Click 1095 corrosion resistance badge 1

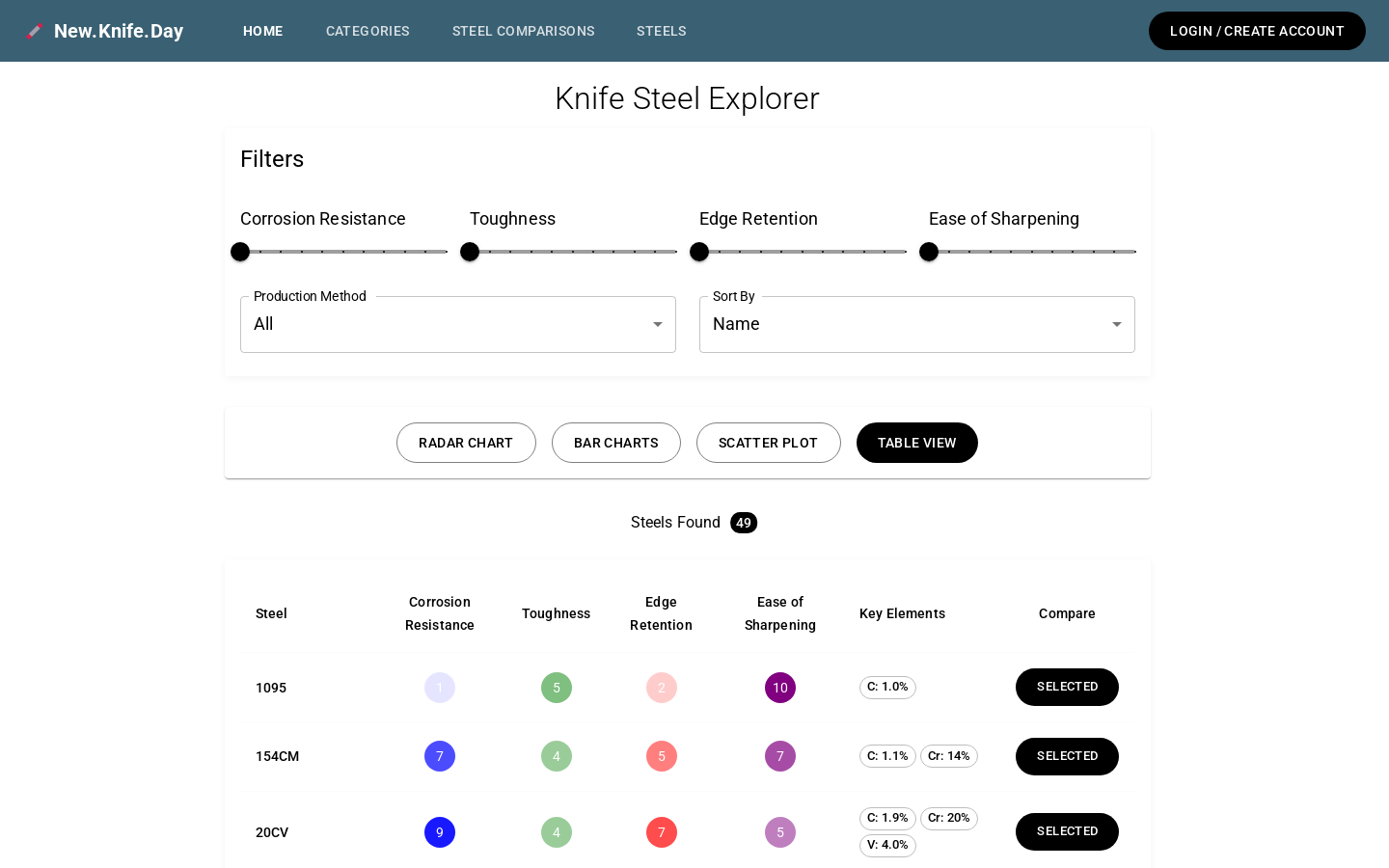point(440,688)
